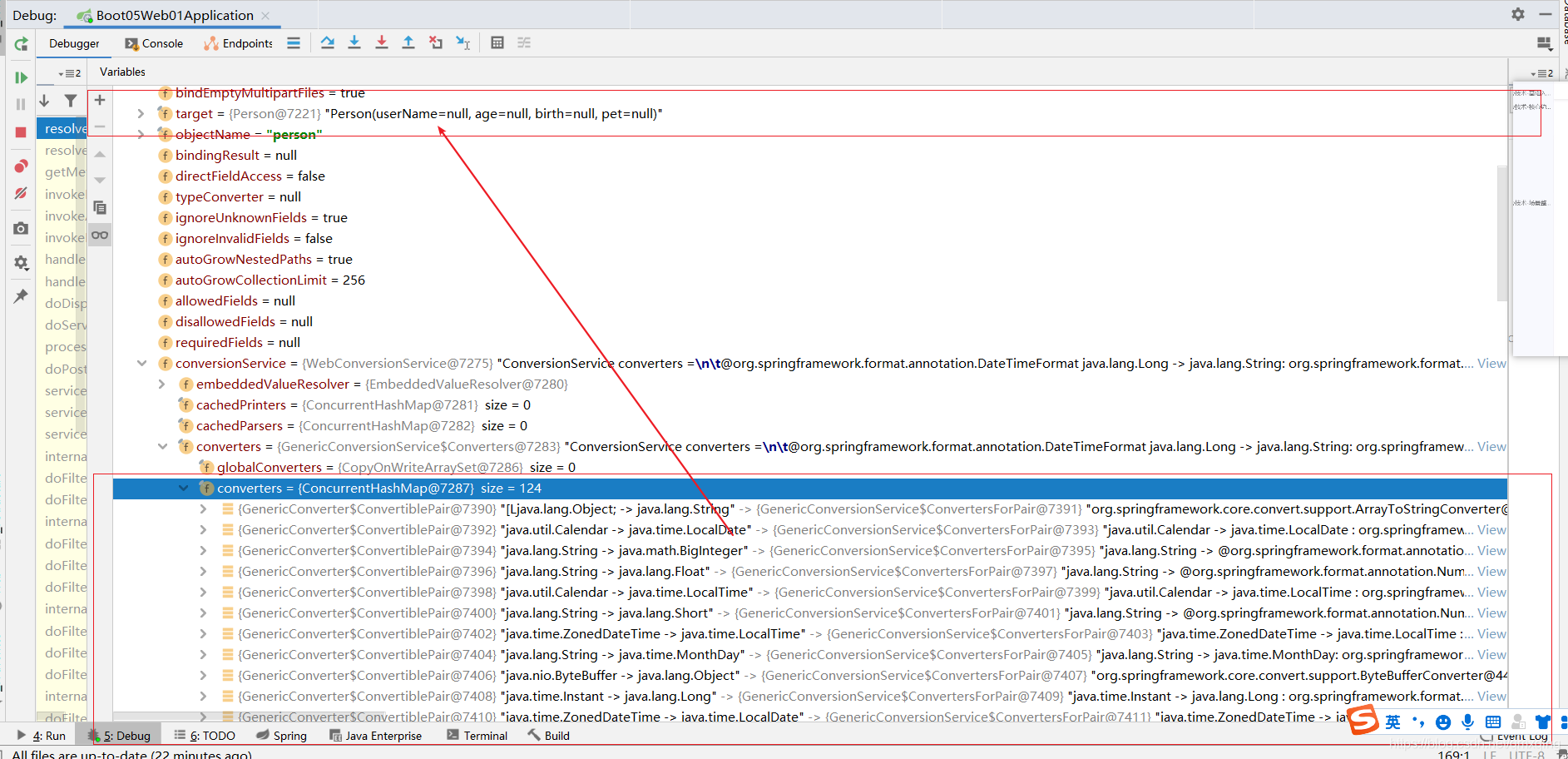Select the doPost stack frame

[x=62, y=369]
